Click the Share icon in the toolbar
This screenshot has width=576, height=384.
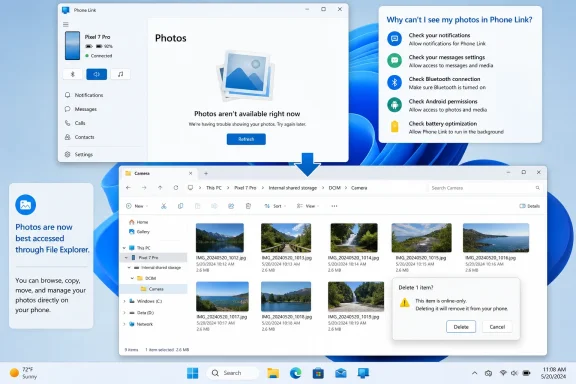pyautogui.click(x=231, y=206)
